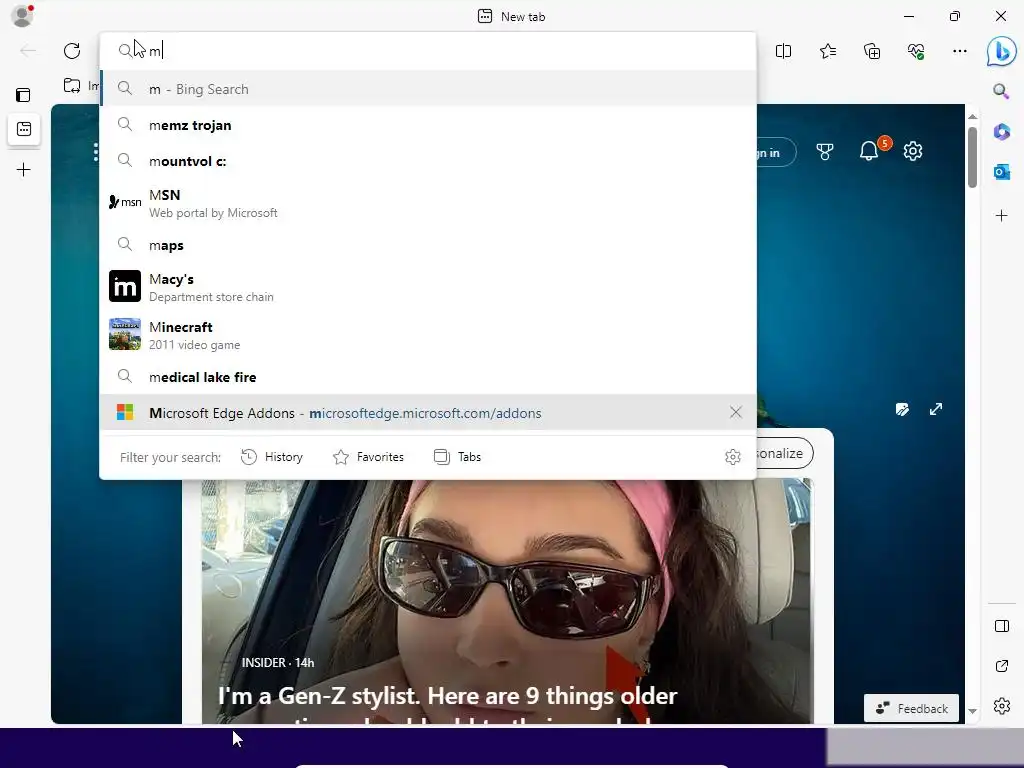Viewport: 1024px width, 768px height.
Task: Open the Microsoft 365 sidebar icon
Action: point(1001,131)
